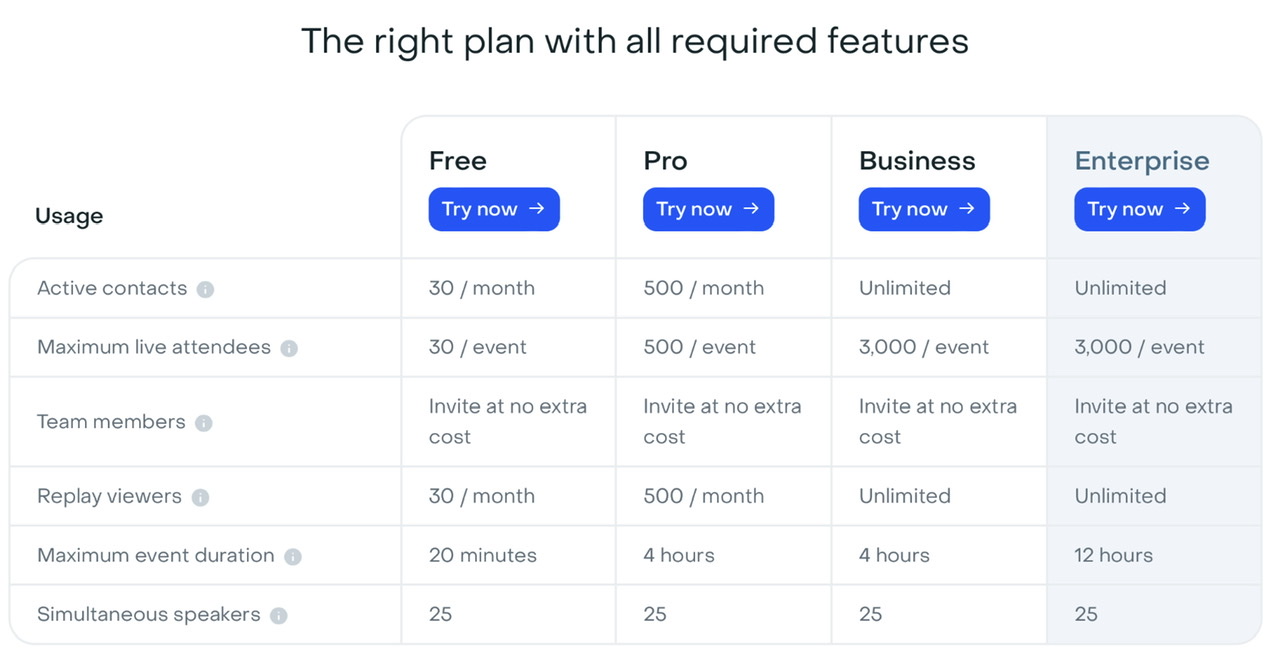Click info icon next to Active contacts
The image size is (1280, 666).
click(x=205, y=289)
